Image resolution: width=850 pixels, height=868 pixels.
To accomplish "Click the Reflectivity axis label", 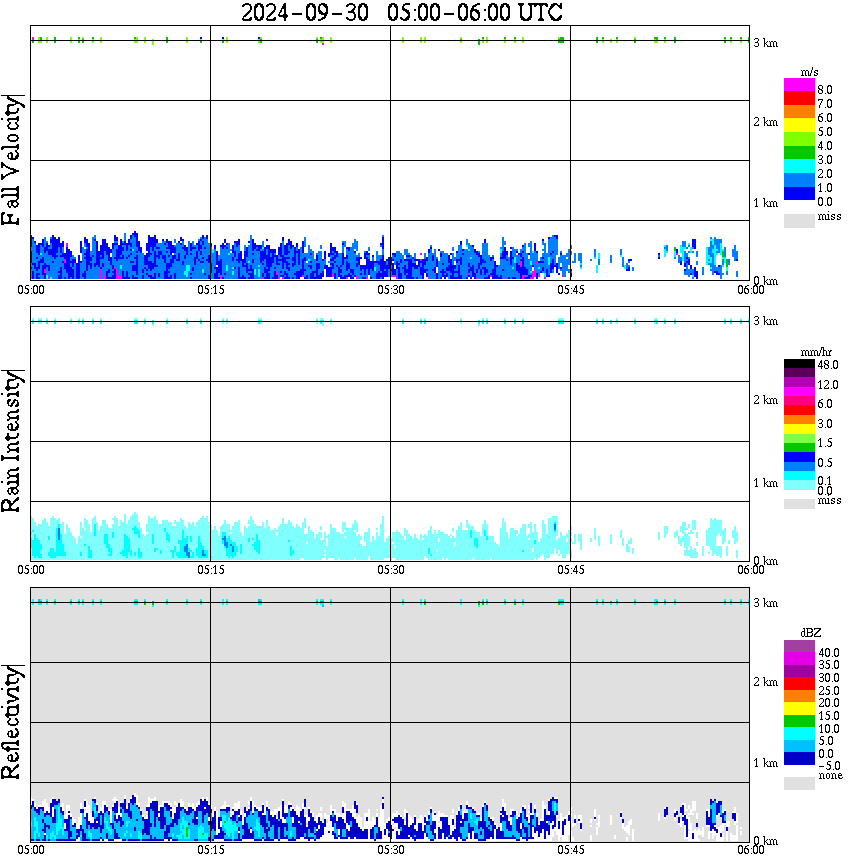I will [x=11, y=722].
